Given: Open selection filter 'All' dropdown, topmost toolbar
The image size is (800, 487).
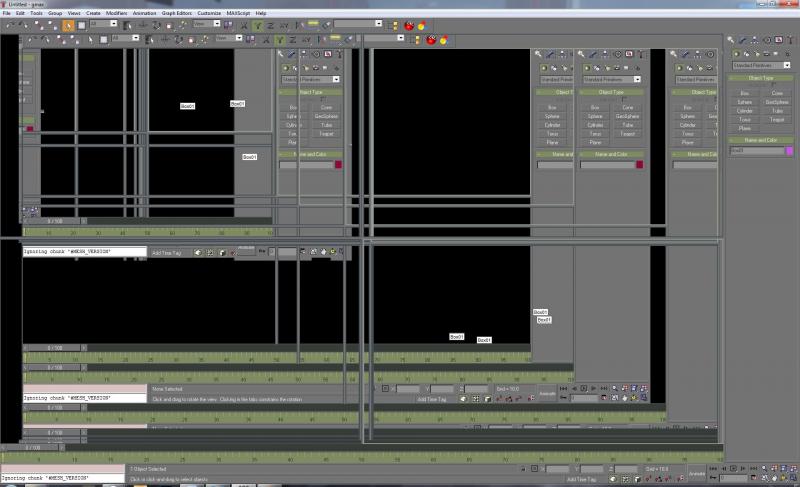Looking at the screenshot, I should click(103, 23).
